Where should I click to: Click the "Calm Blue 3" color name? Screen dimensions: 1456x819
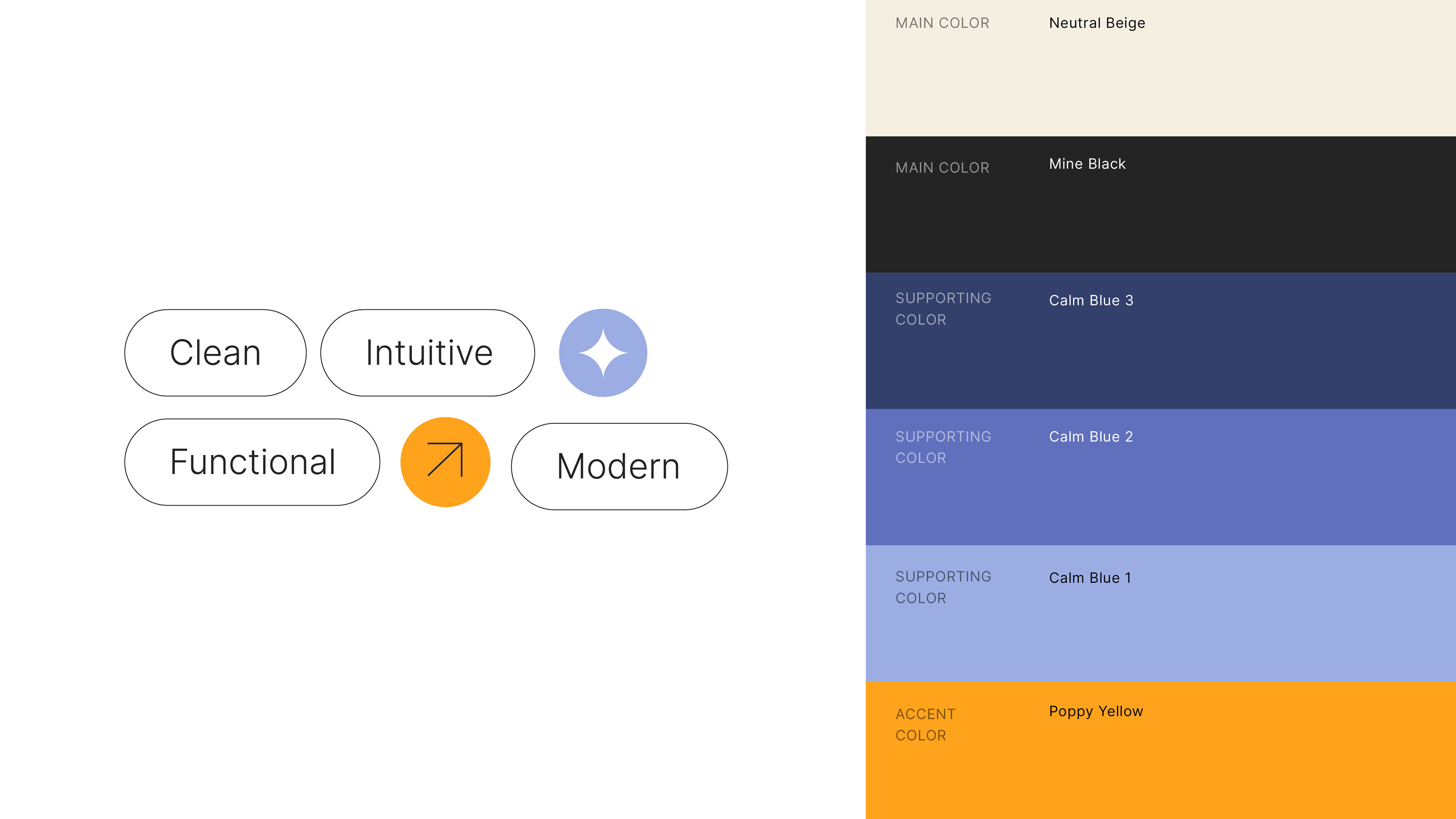click(1091, 300)
